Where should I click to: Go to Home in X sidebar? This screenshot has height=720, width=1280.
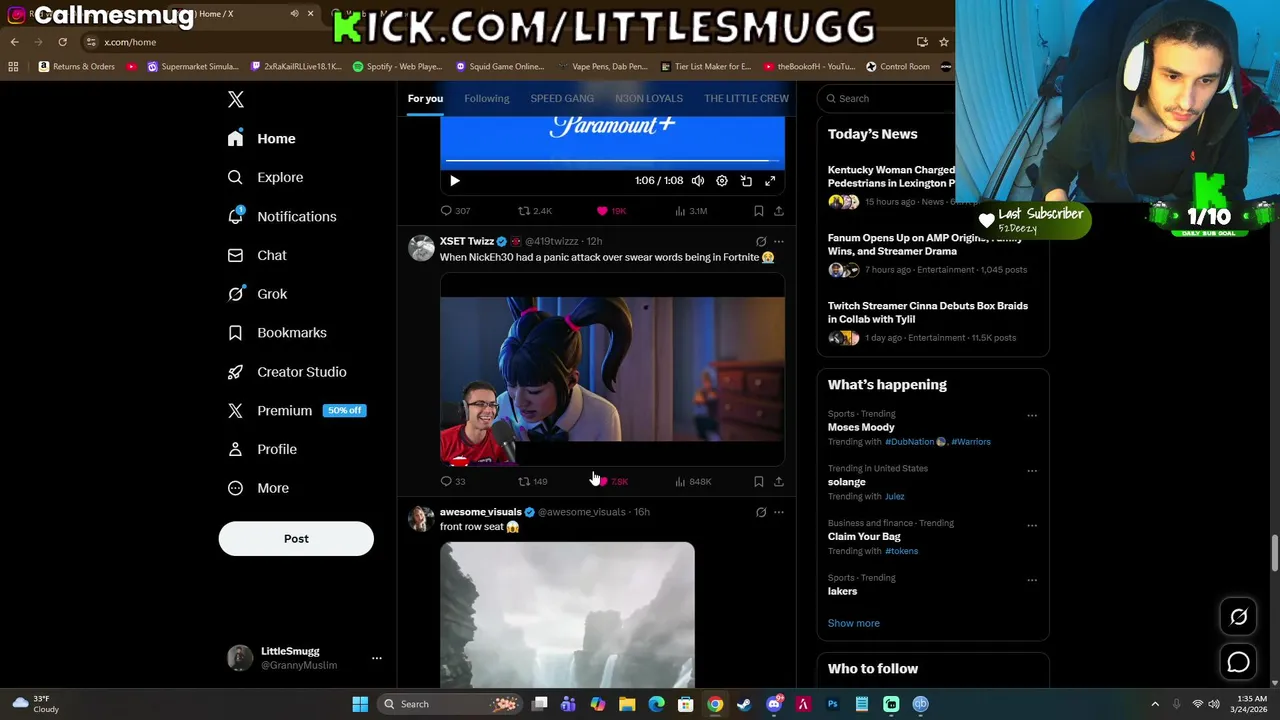tap(262, 139)
